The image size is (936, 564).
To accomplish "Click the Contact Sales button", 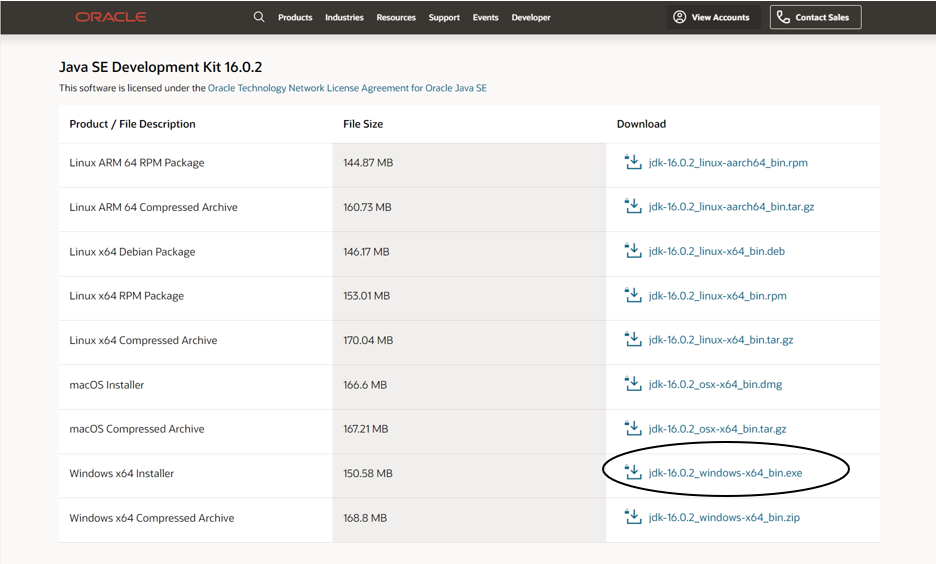I will pos(815,17).
